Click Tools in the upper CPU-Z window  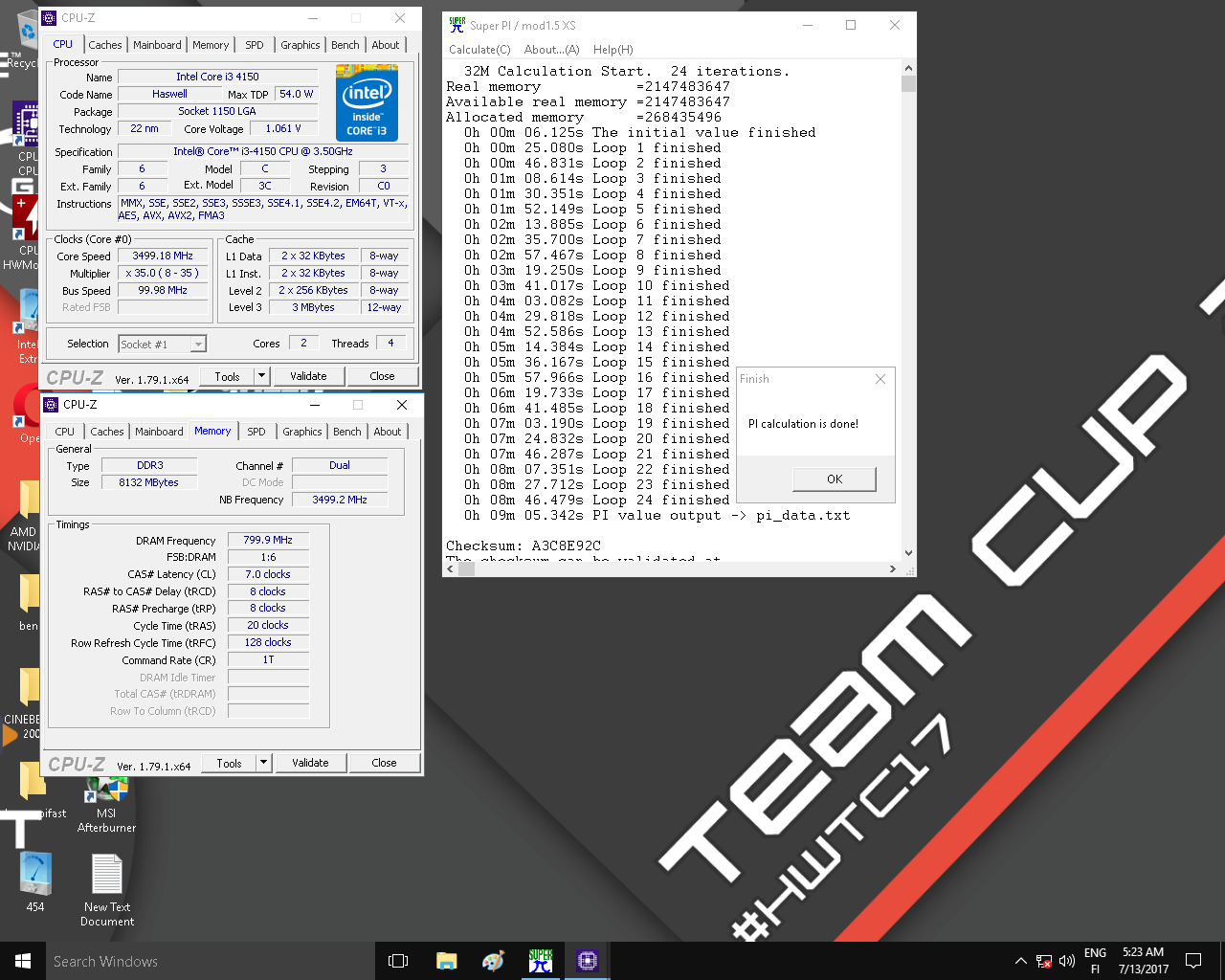pyautogui.click(x=228, y=376)
